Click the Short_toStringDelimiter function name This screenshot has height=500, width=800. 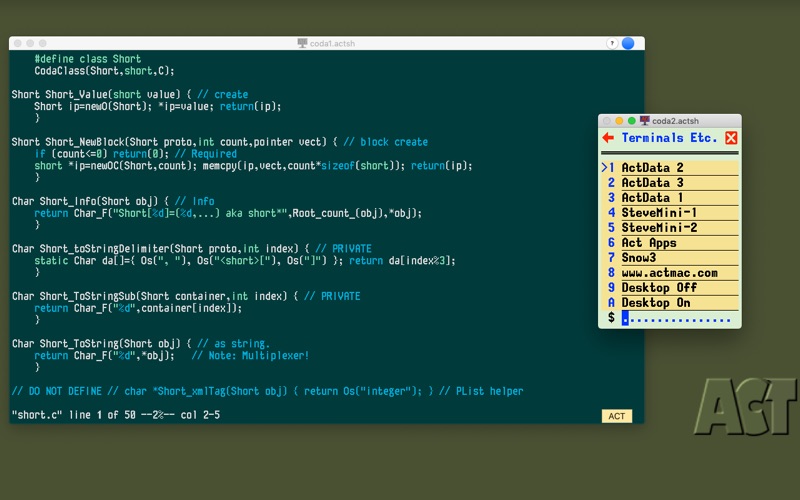pos(105,248)
